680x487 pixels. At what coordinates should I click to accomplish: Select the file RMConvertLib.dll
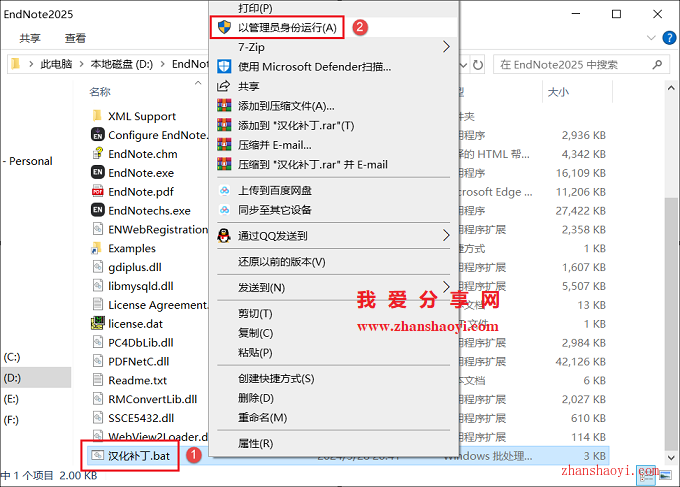pyautogui.click(x=152, y=399)
